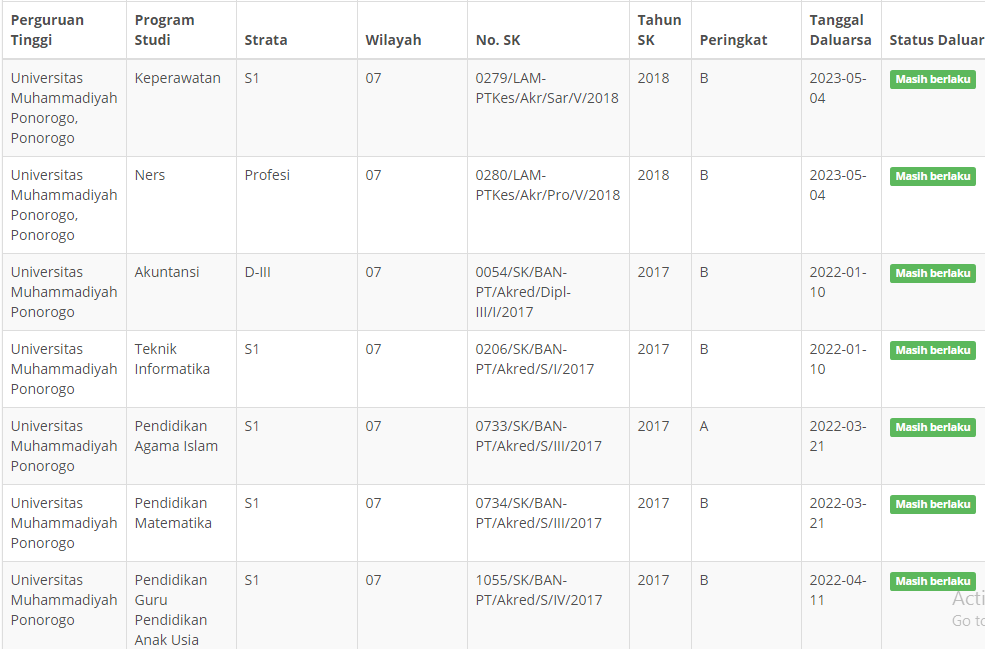Image resolution: width=985 pixels, height=649 pixels.
Task: Select the Keperawatan program cell
Action: (x=178, y=78)
